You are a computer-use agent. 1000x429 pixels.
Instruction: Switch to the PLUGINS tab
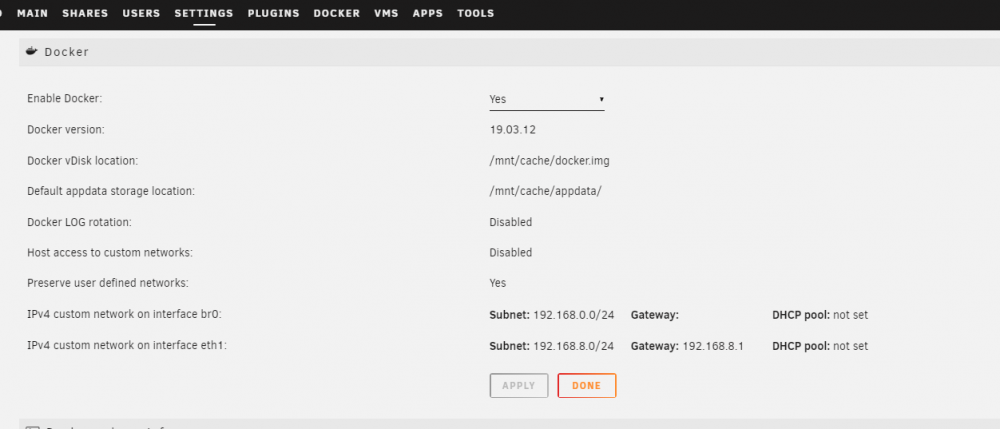pos(274,13)
